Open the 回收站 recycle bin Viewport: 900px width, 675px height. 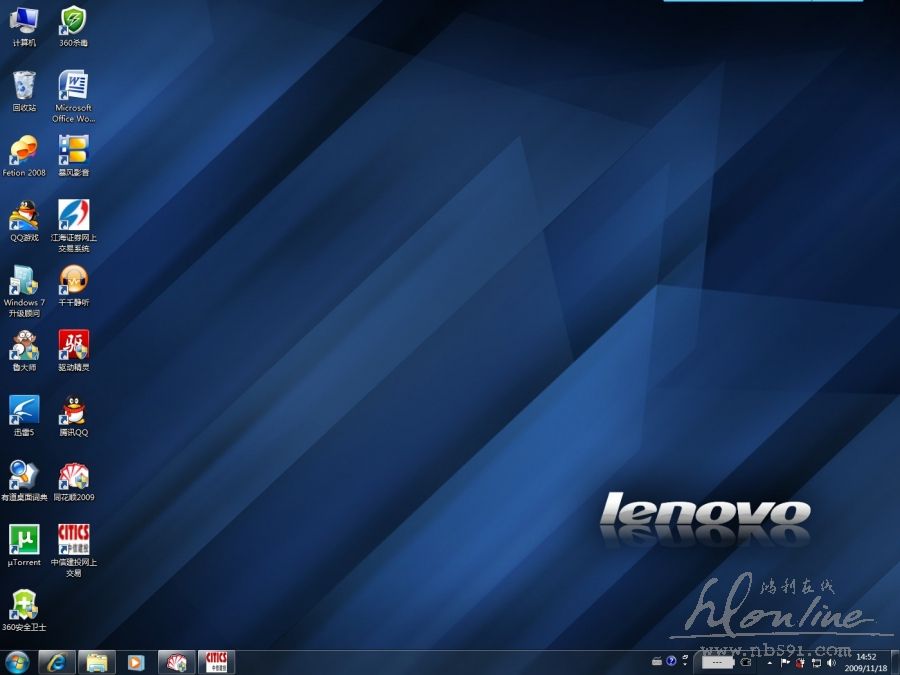[24, 85]
